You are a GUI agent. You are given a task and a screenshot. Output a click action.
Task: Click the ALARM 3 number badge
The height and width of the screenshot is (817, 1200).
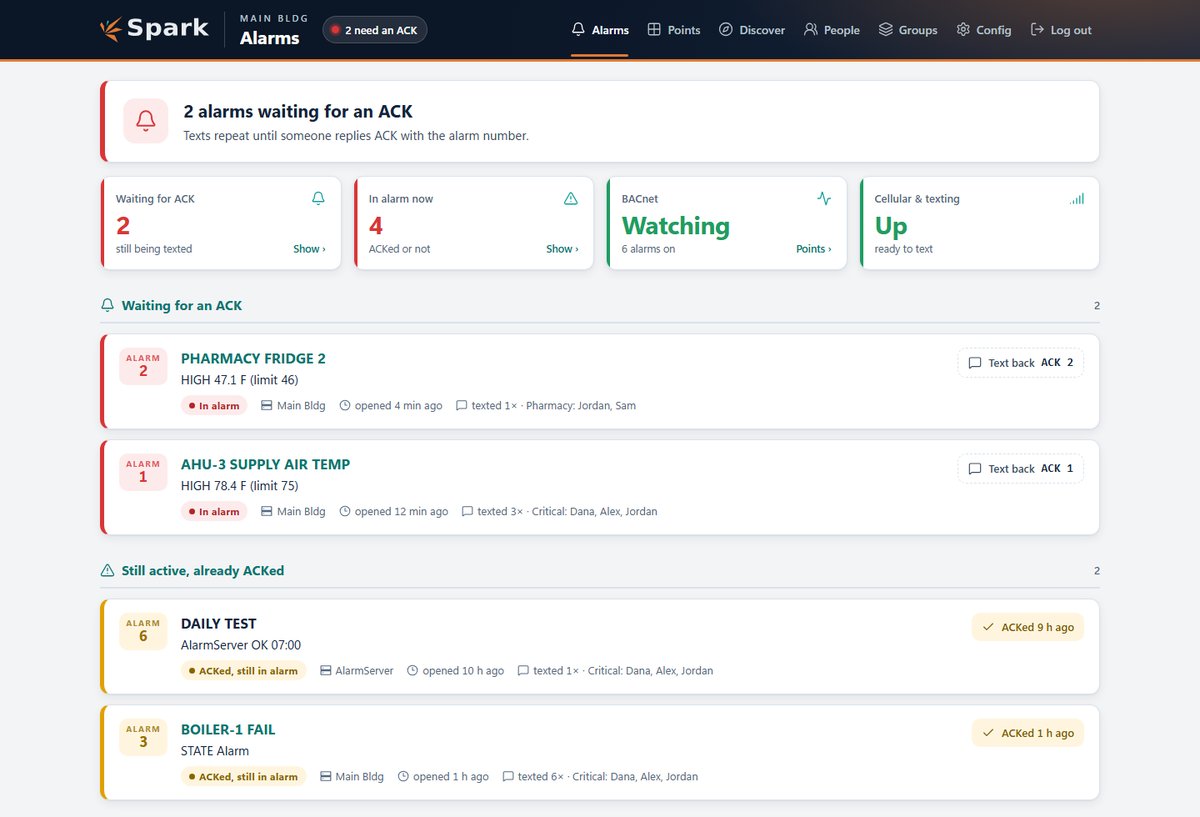point(143,737)
